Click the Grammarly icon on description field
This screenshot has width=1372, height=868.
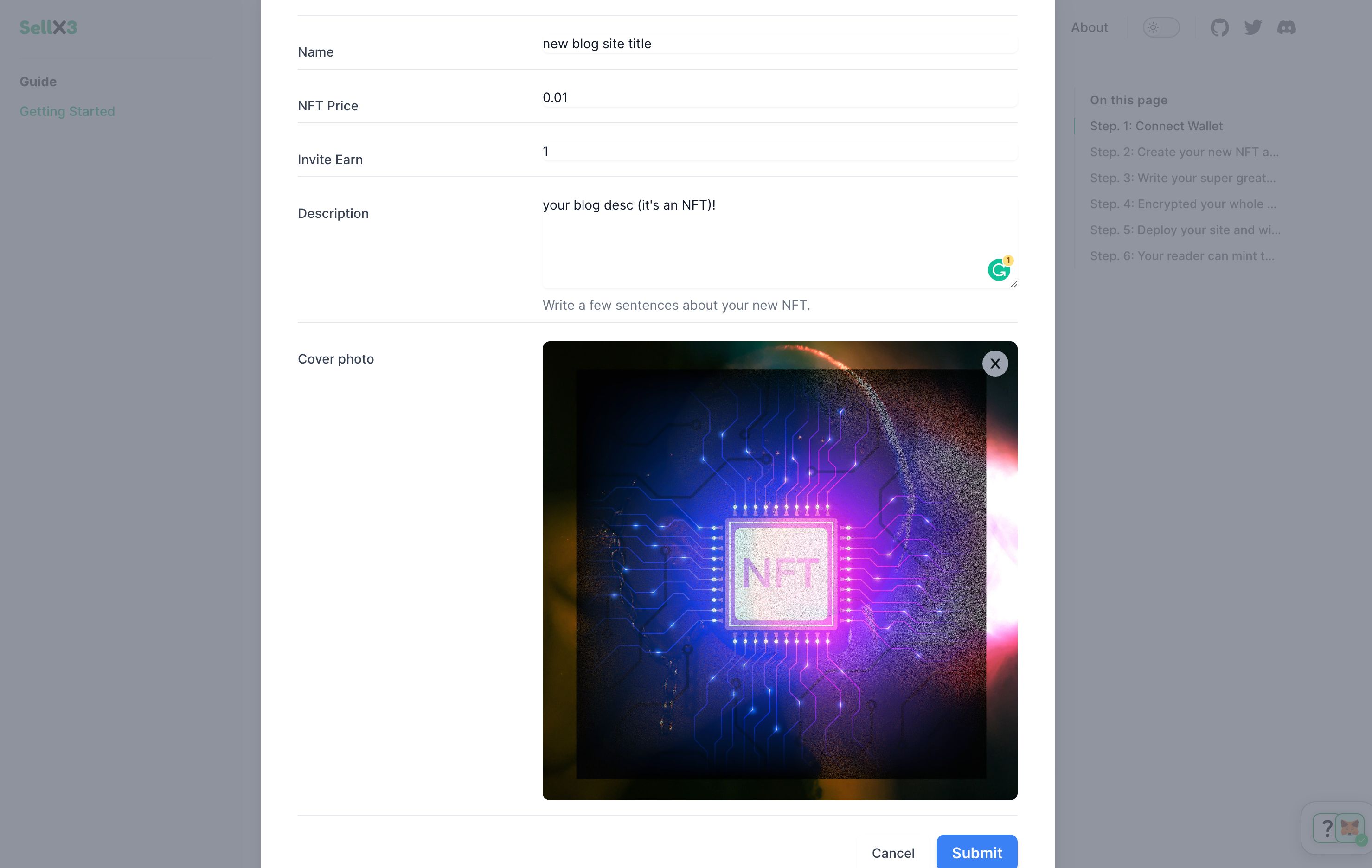[x=998, y=269]
